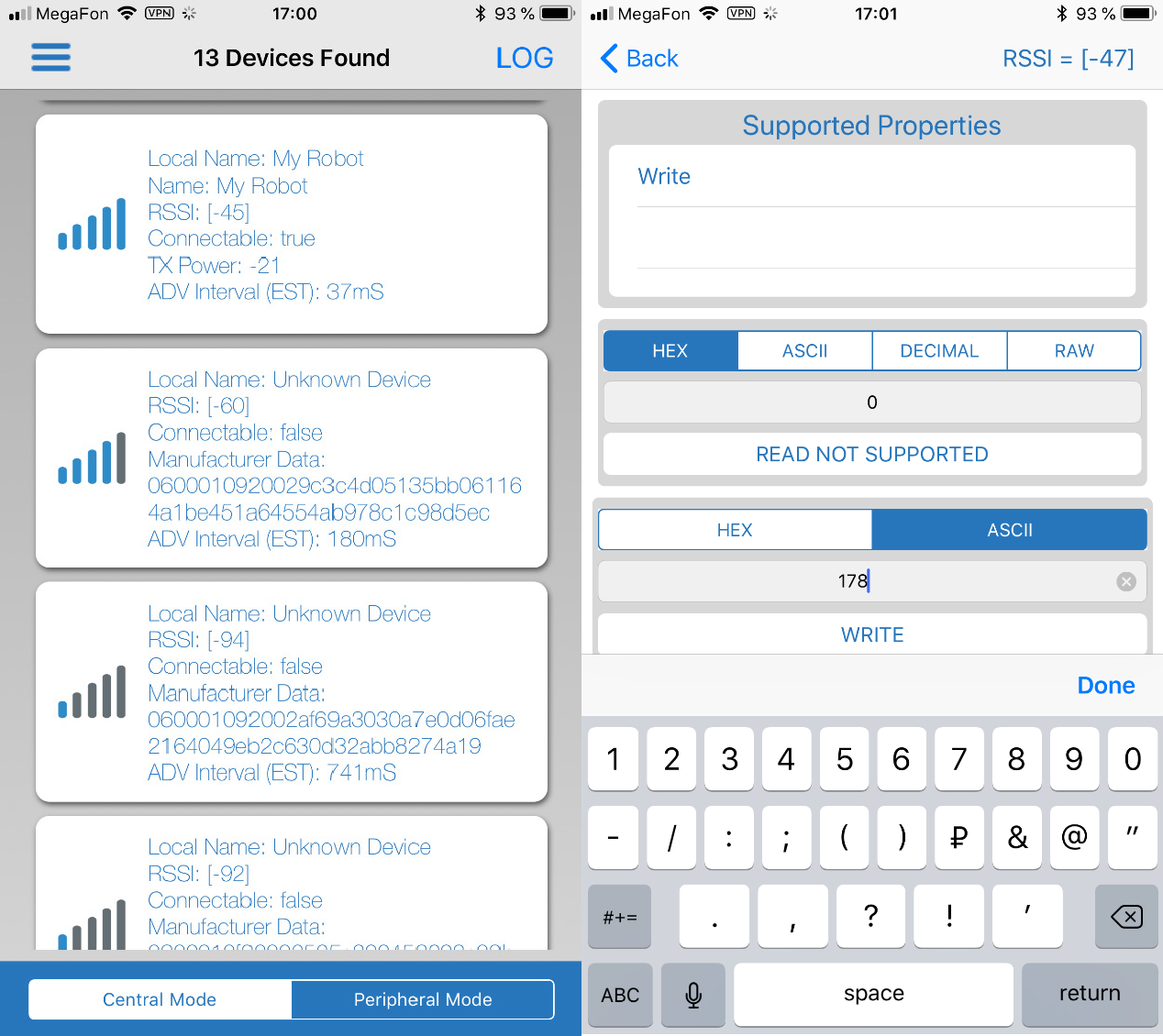Switch keyboard to symbols with #+= key

coord(620,917)
